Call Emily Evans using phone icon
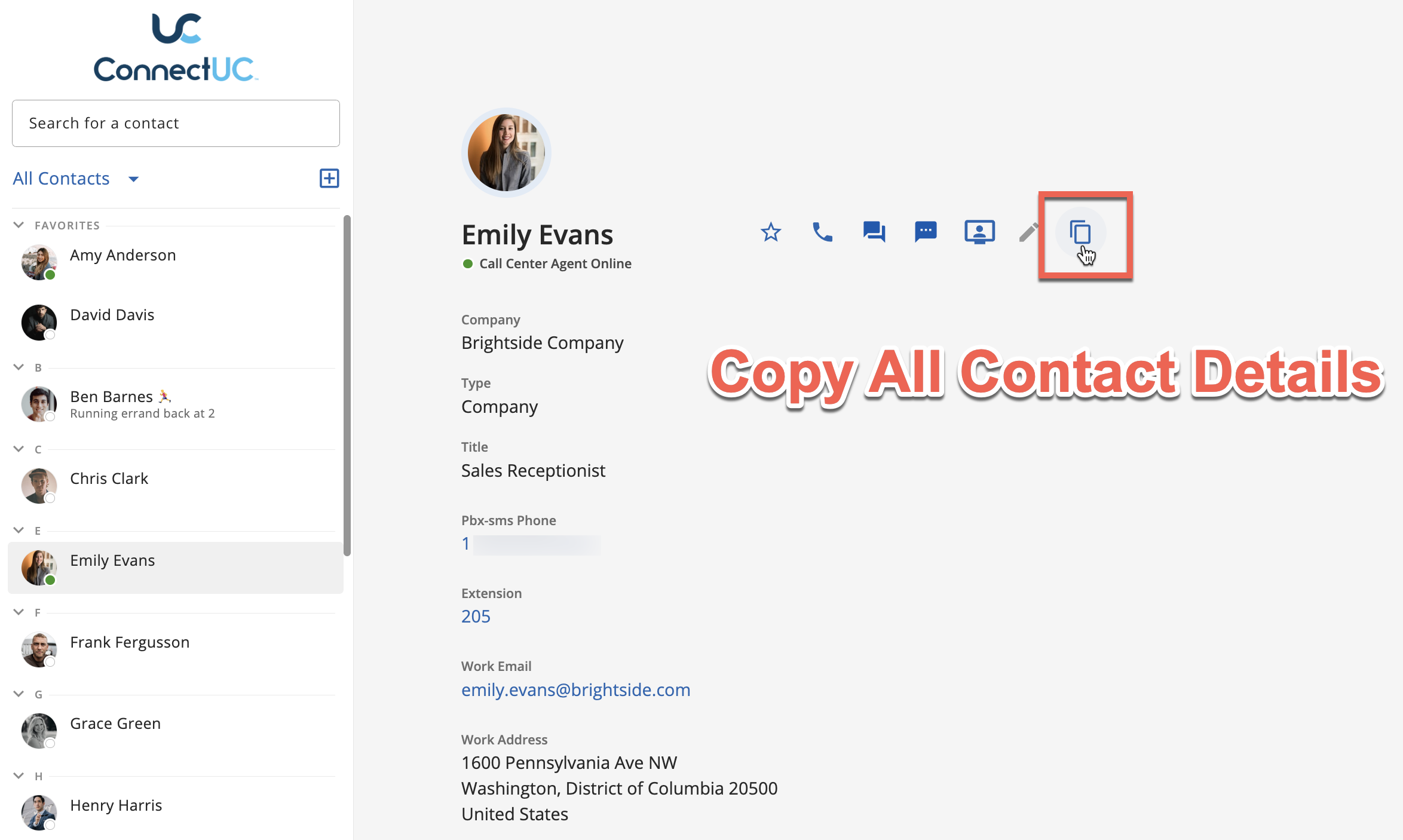 point(823,232)
